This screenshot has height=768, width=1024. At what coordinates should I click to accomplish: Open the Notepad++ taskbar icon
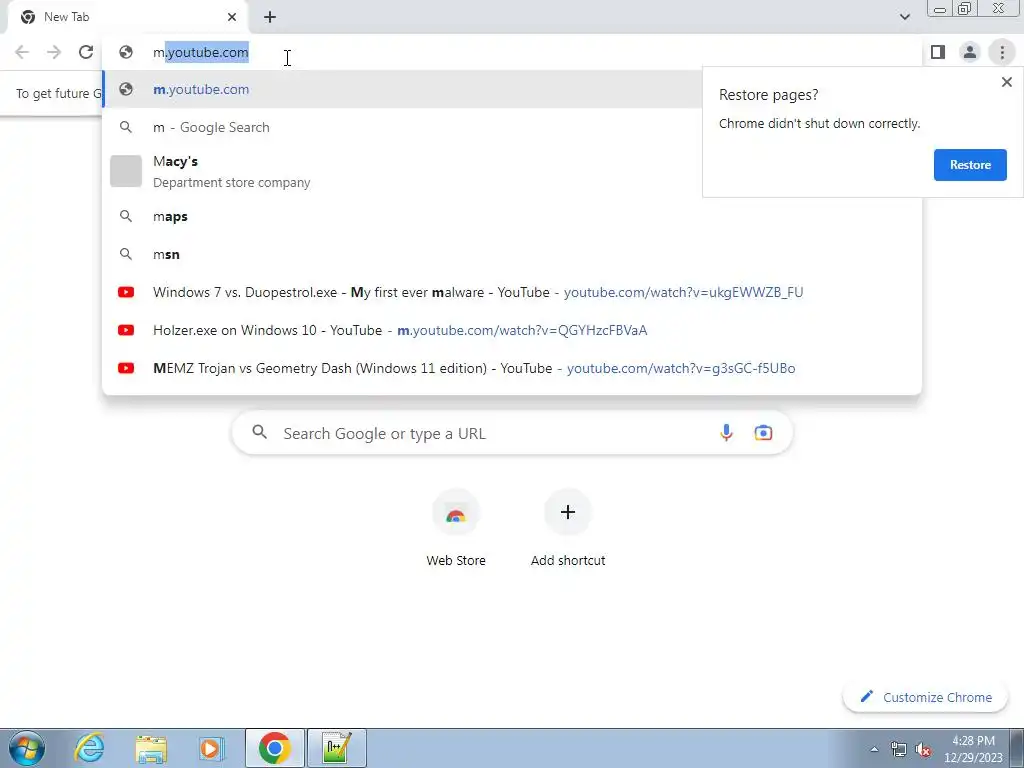[x=337, y=748]
